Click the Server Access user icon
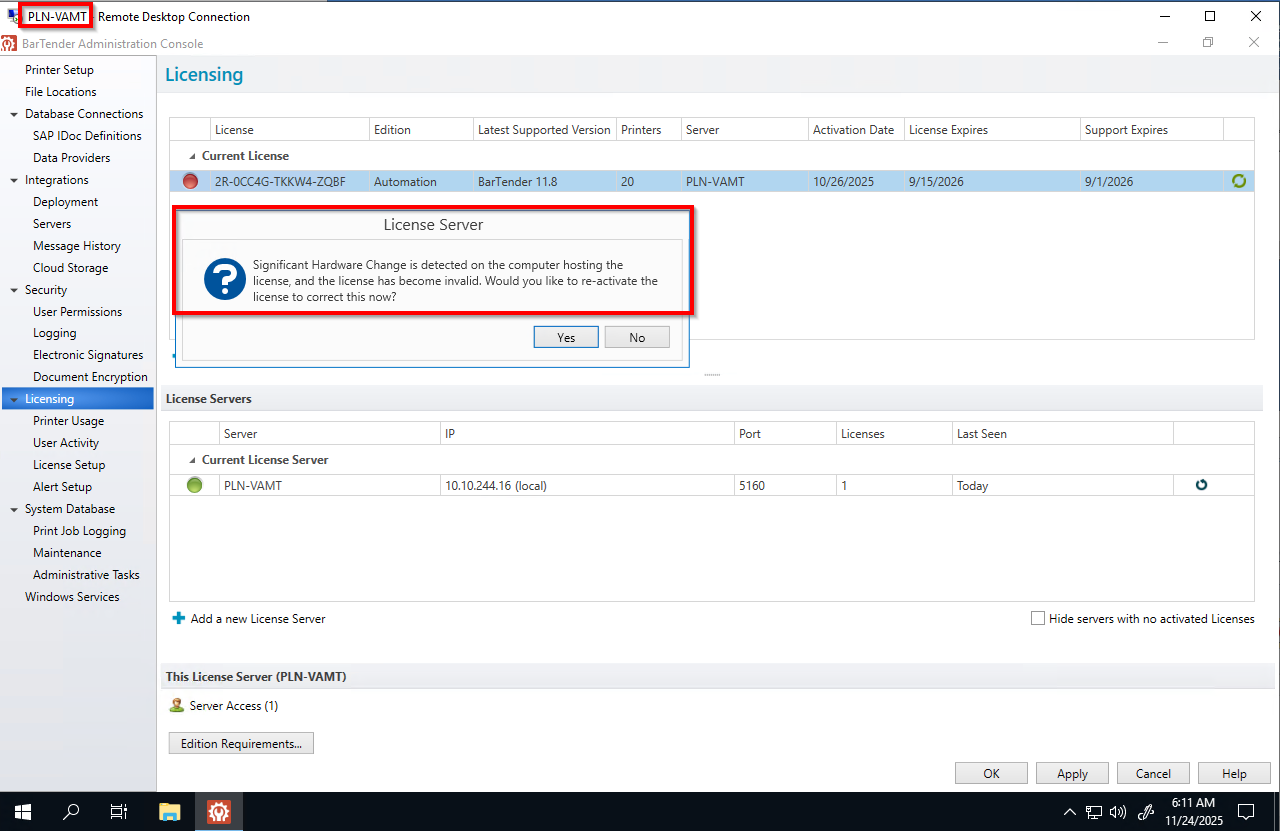 [177, 705]
